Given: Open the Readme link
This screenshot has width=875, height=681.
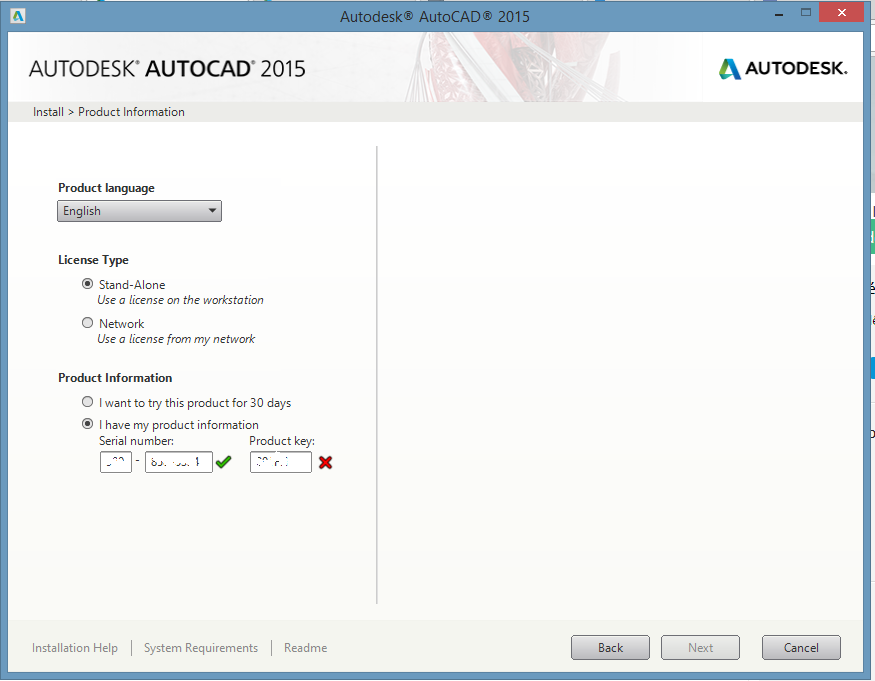Looking at the screenshot, I should tap(305, 648).
